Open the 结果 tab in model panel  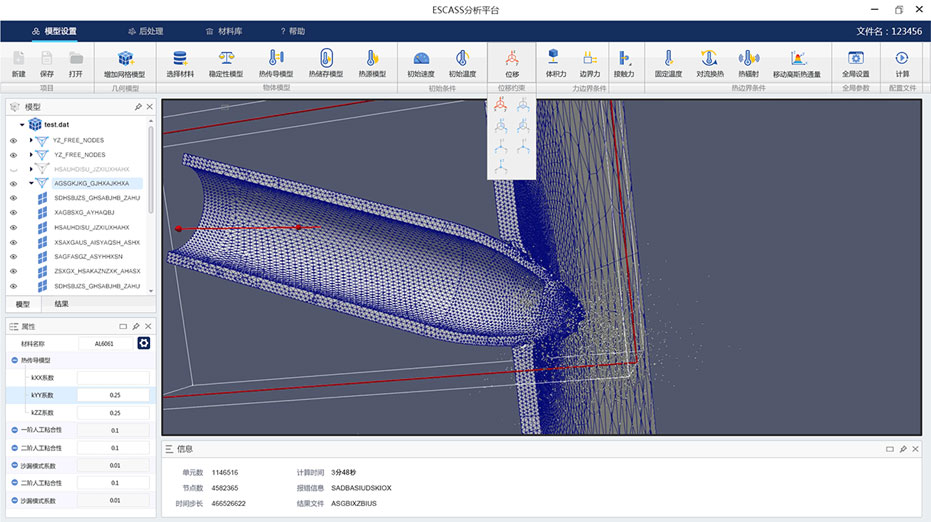(x=62, y=303)
